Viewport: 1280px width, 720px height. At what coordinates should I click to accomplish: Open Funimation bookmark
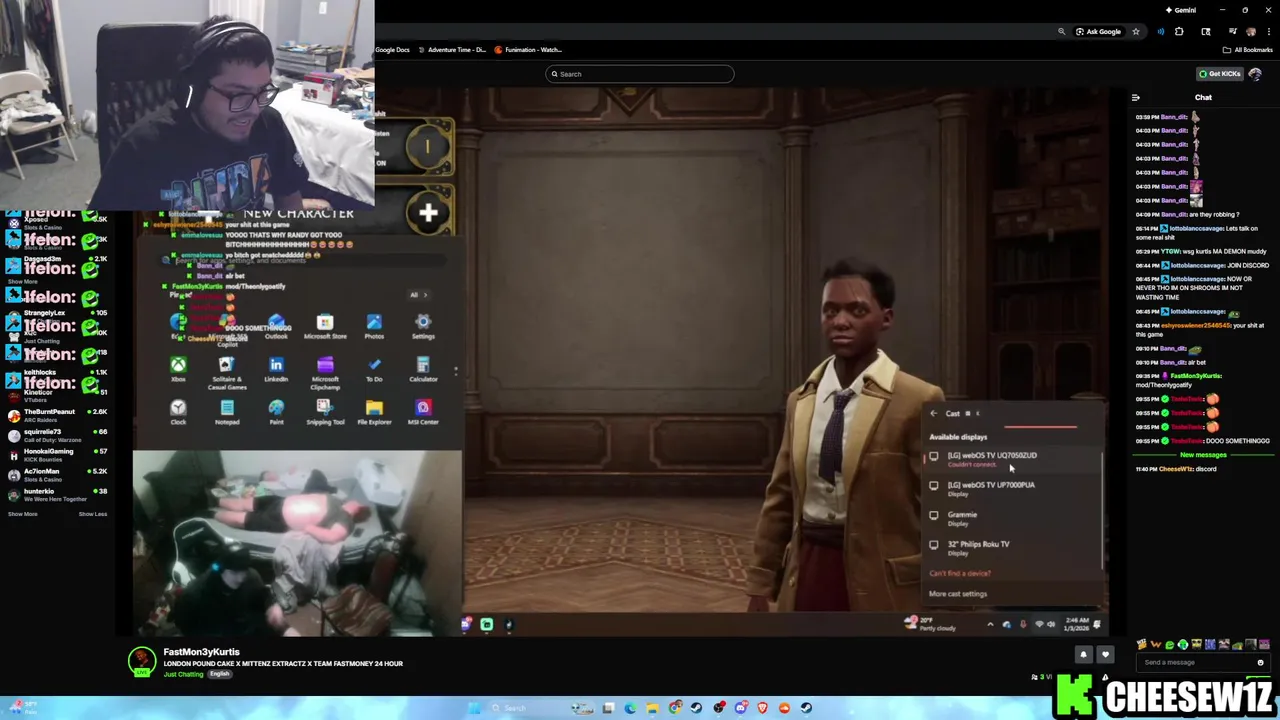[x=529, y=50]
